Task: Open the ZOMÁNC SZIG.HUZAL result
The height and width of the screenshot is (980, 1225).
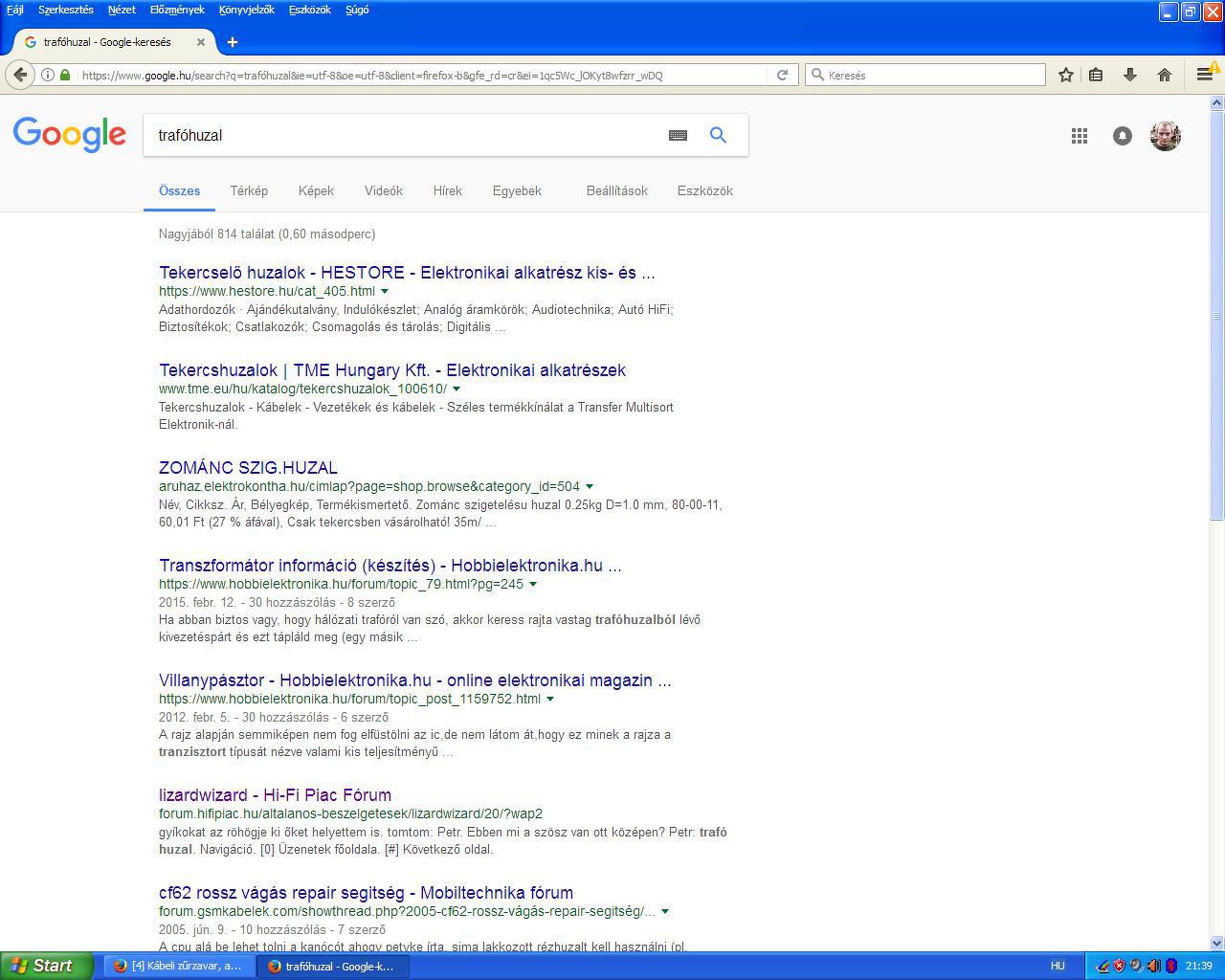Action: click(248, 468)
